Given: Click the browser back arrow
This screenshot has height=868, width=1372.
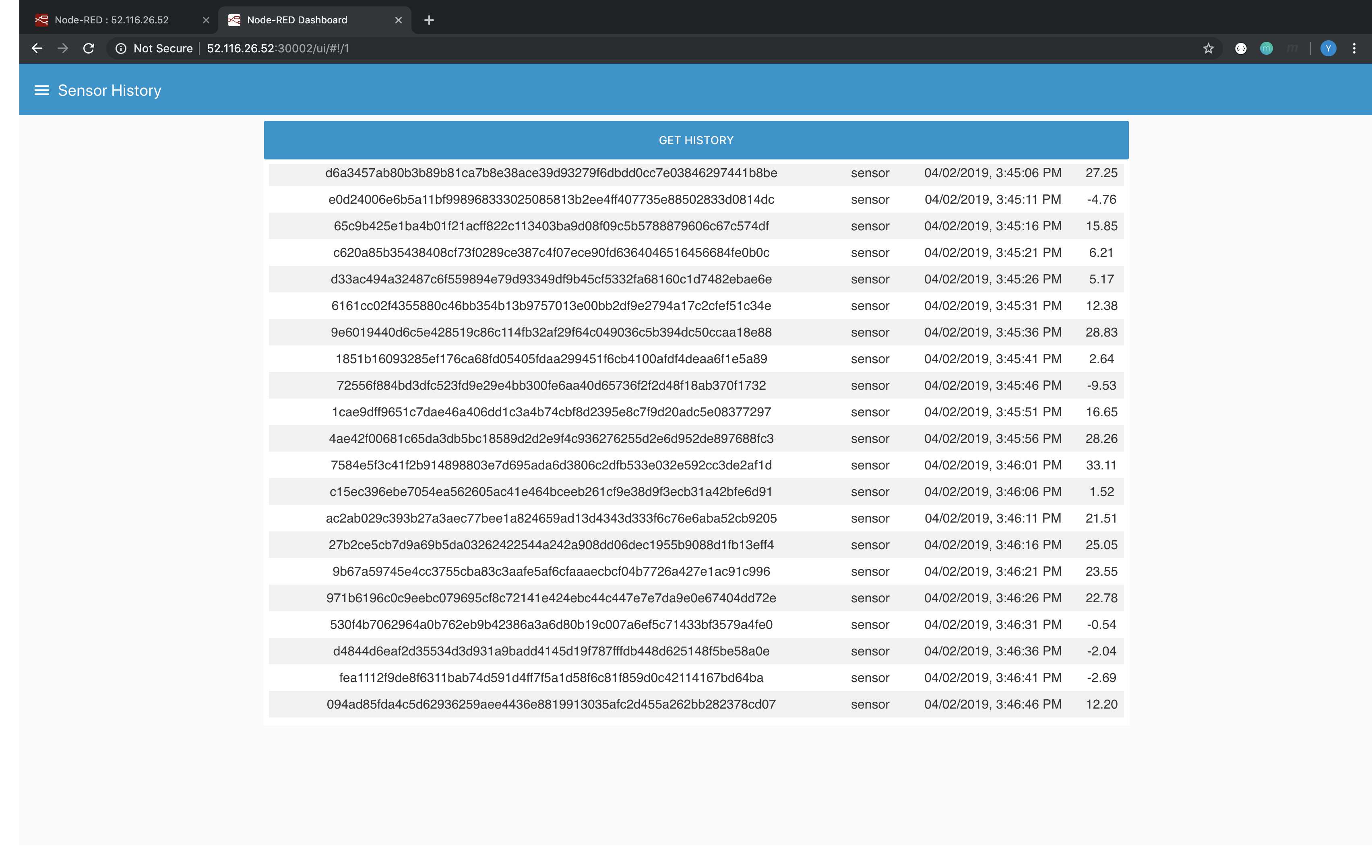Looking at the screenshot, I should pos(37,48).
